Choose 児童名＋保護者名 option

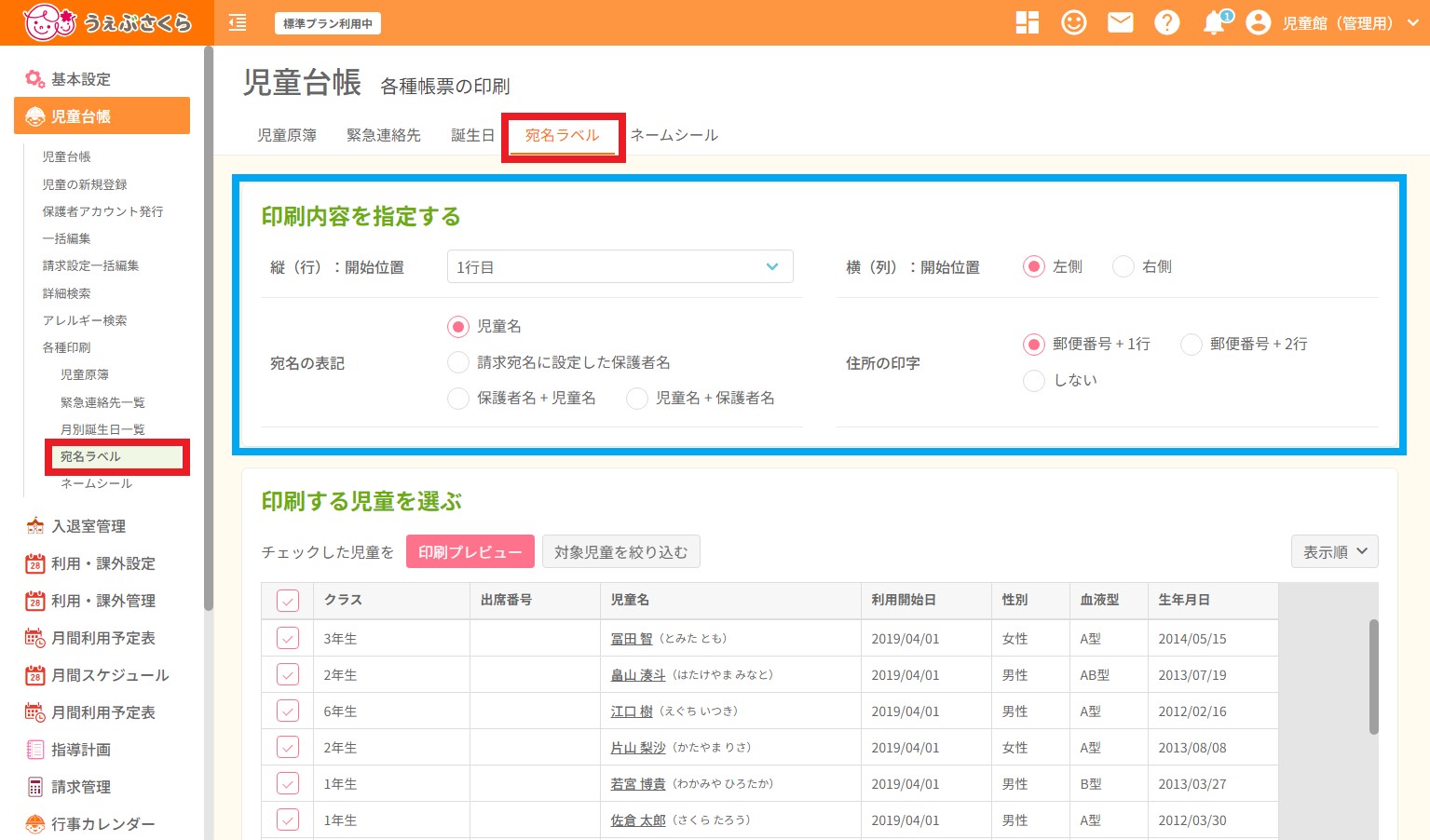coord(637,399)
